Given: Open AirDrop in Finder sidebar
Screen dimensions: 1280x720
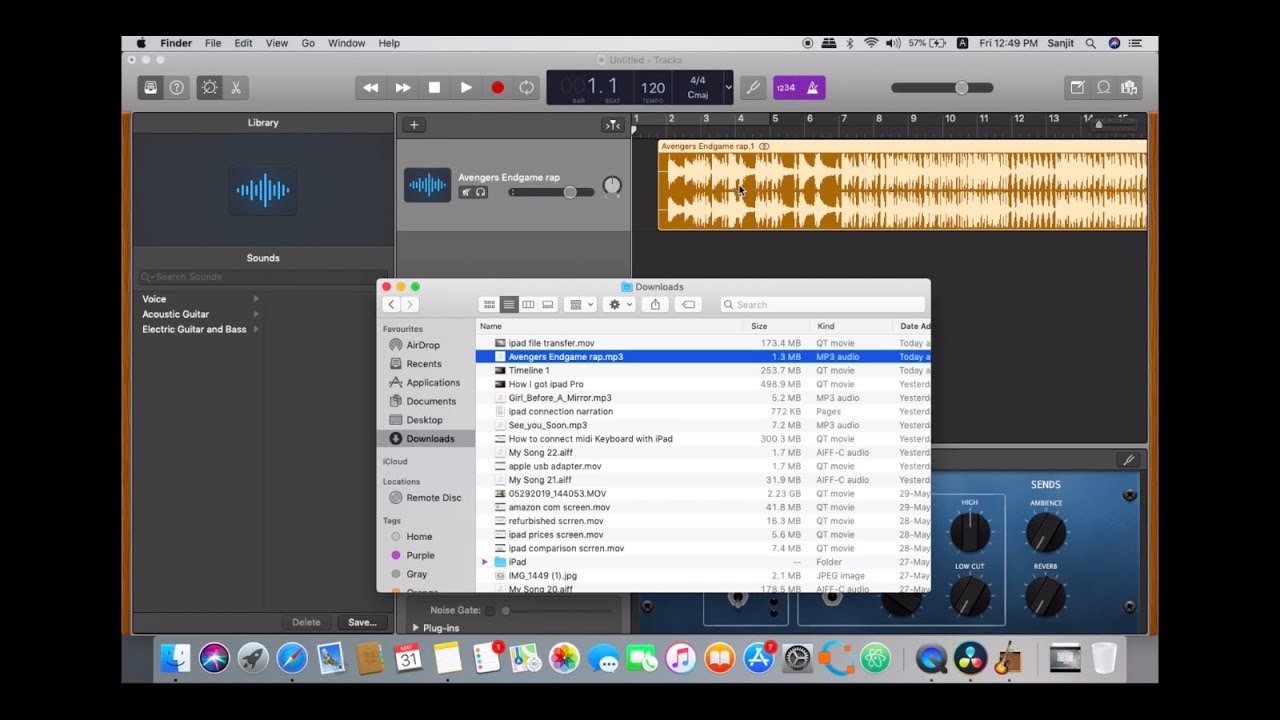Looking at the screenshot, I should (423, 345).
